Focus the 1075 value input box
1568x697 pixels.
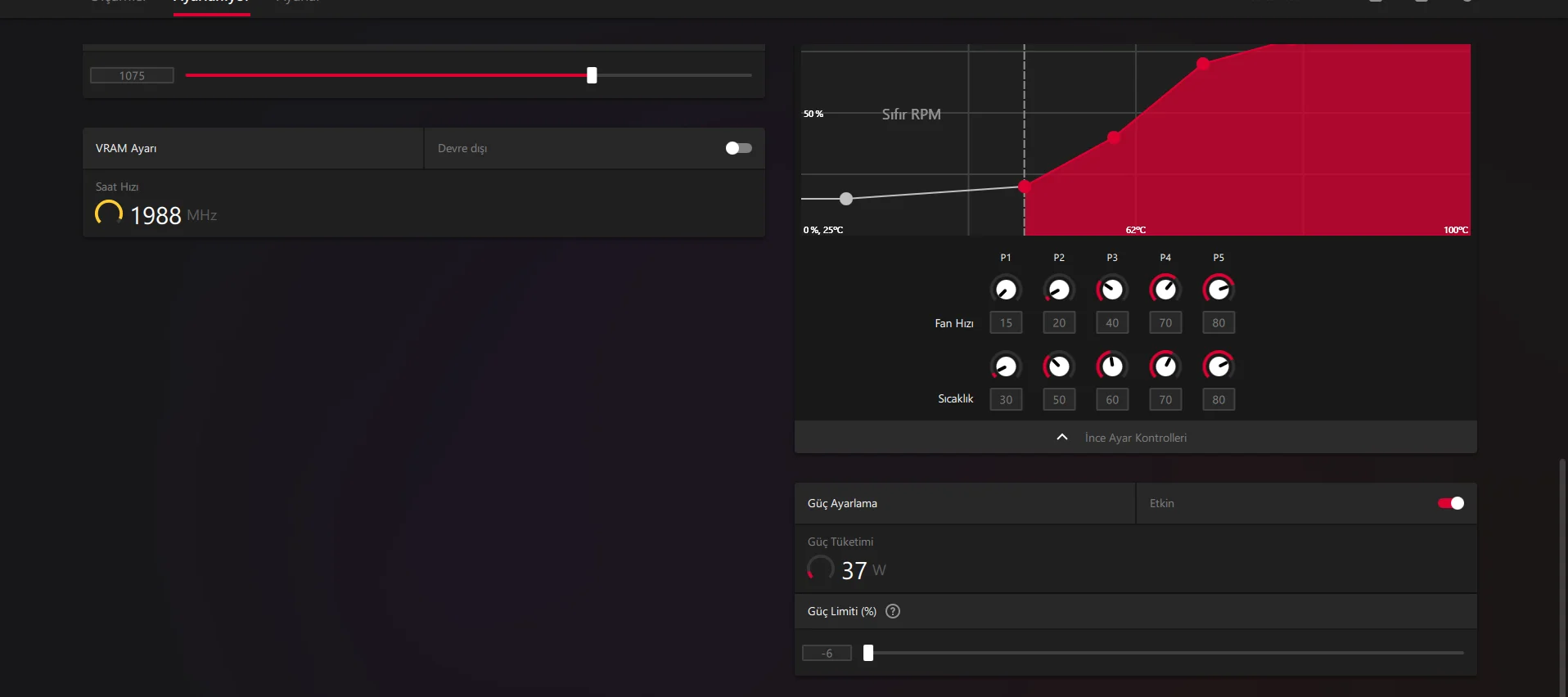tap(132, 75)
